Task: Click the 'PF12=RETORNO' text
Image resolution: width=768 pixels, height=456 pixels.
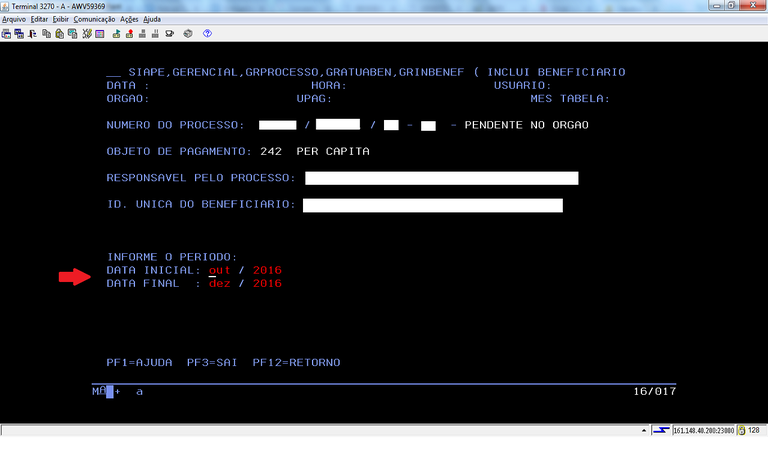Action: tap(296, 363)
